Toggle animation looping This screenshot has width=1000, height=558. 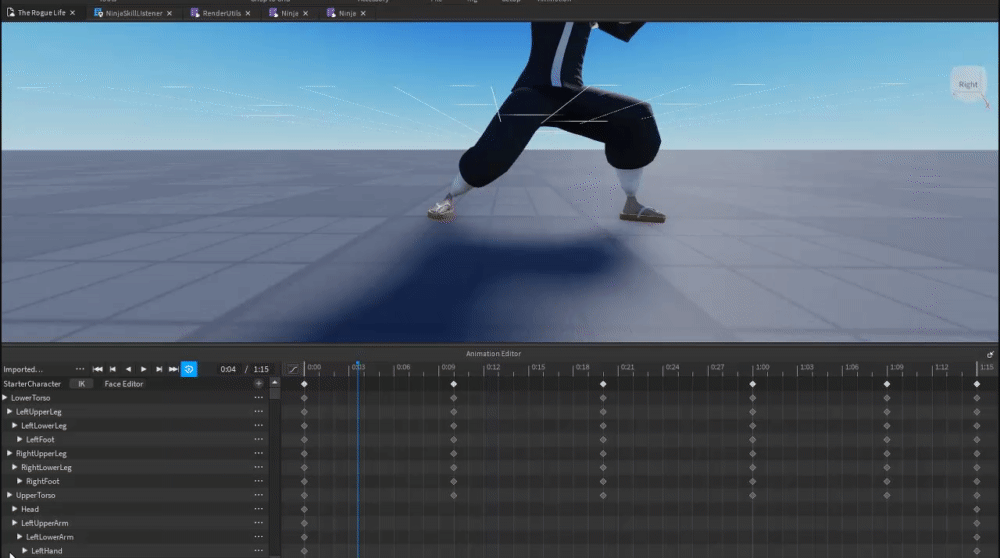pos(189,369)
